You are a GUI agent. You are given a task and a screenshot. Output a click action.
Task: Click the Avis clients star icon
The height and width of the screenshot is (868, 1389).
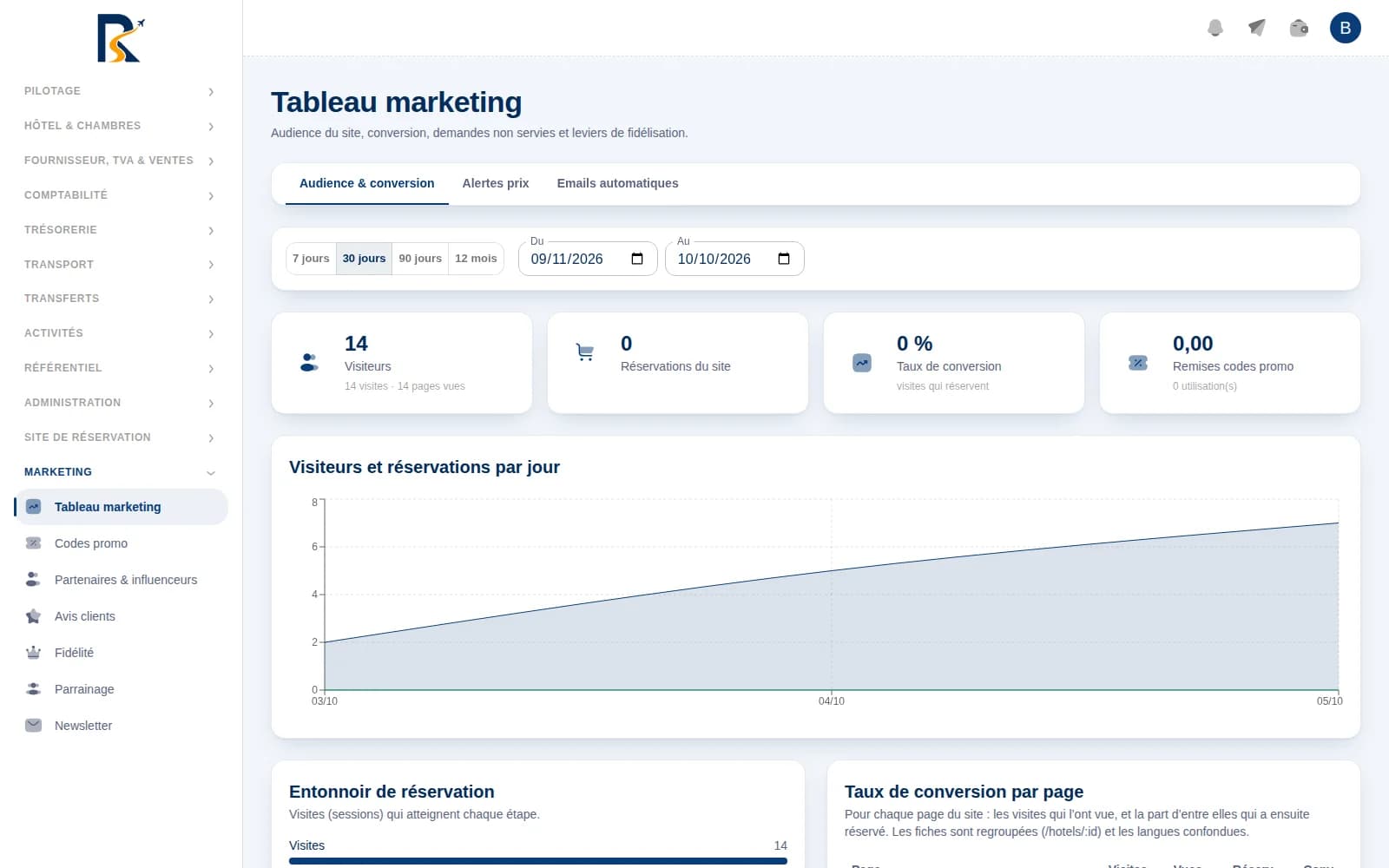(x=34, y=616)
